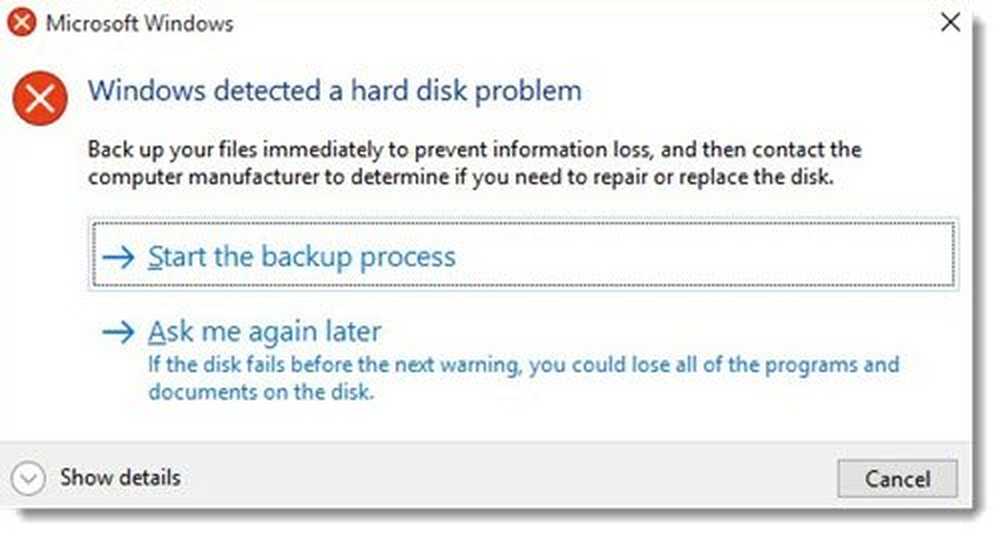Click the large red error icon beside heading
Screen dimensions: 1000x536
coord(40,98)
